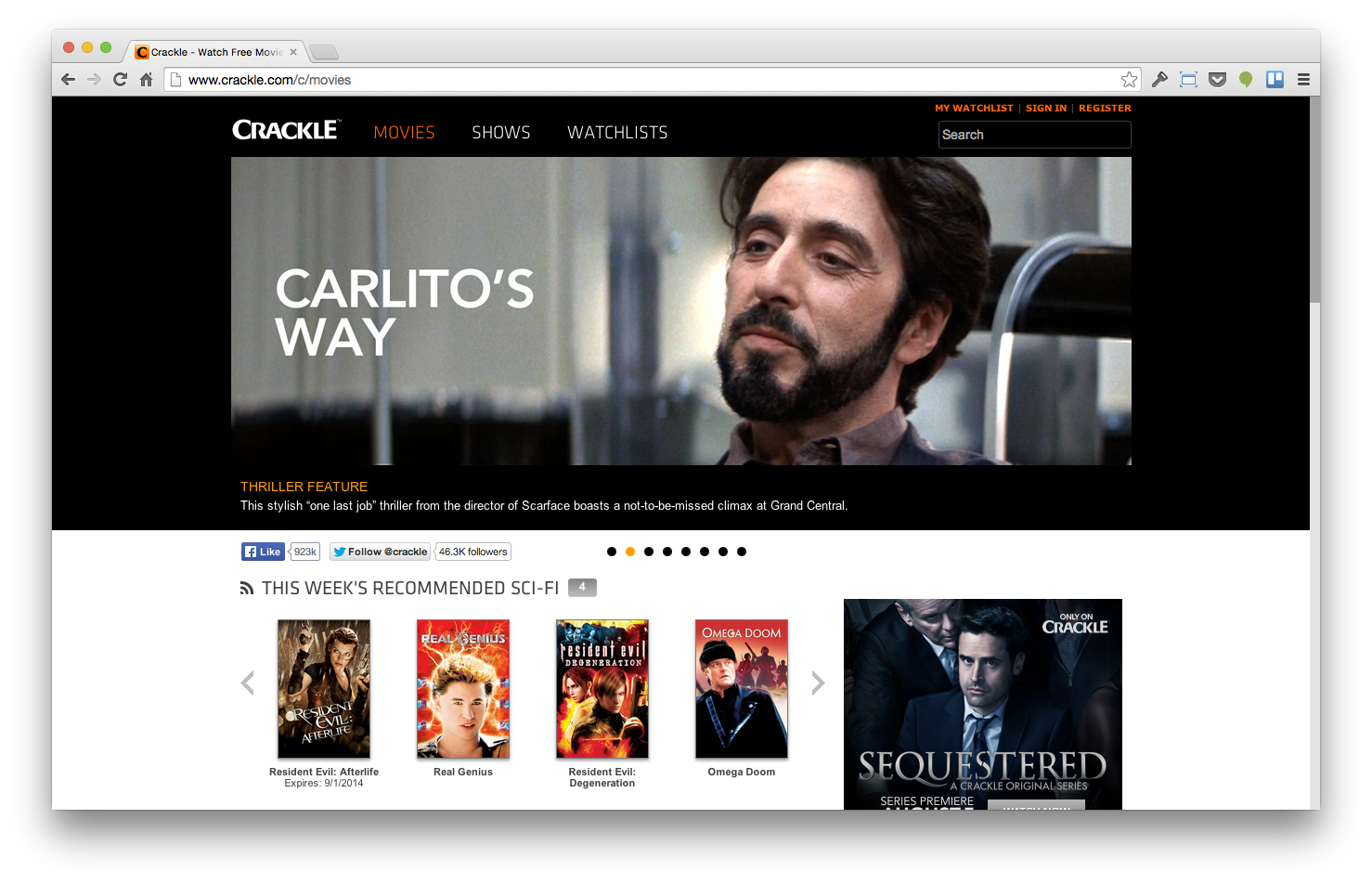This screenshot has width=1372, height=884.
Task: Open the key extension icon in toolbar
Action: tap(1159, 80)
